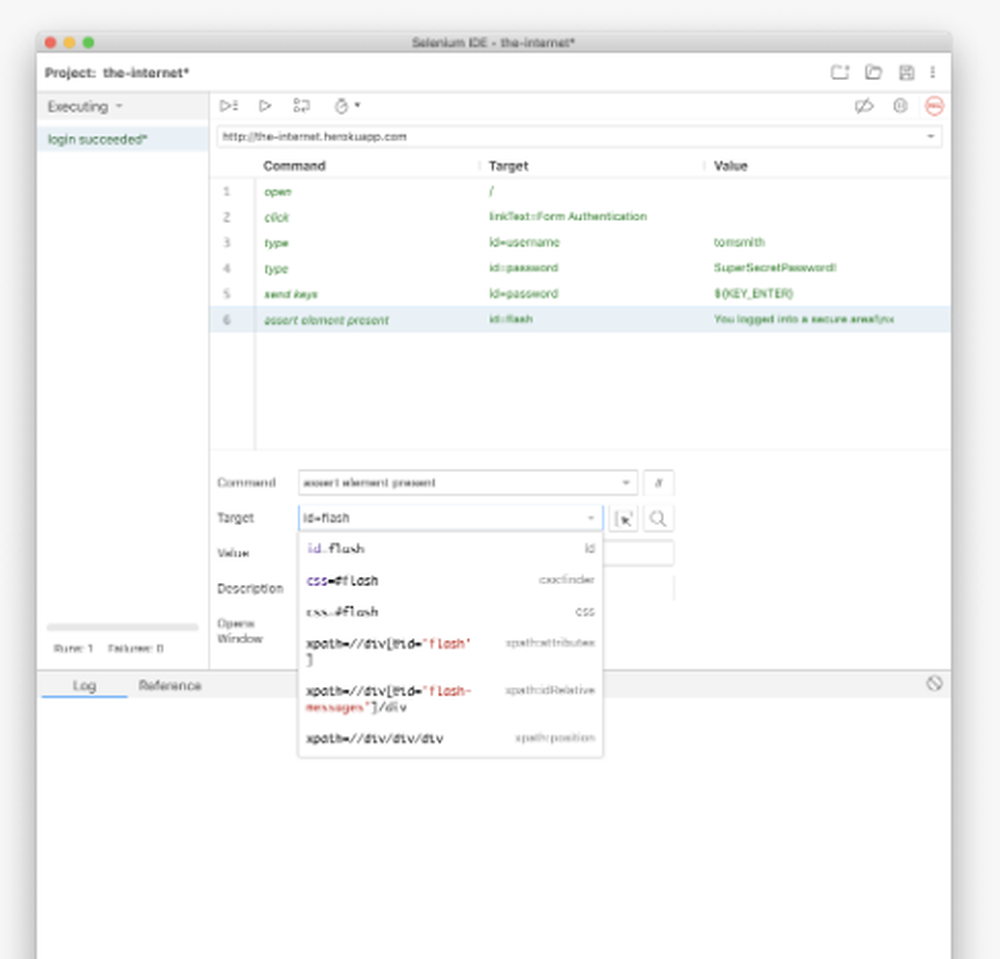Click the disable breakpoints icon

point(864,106)
